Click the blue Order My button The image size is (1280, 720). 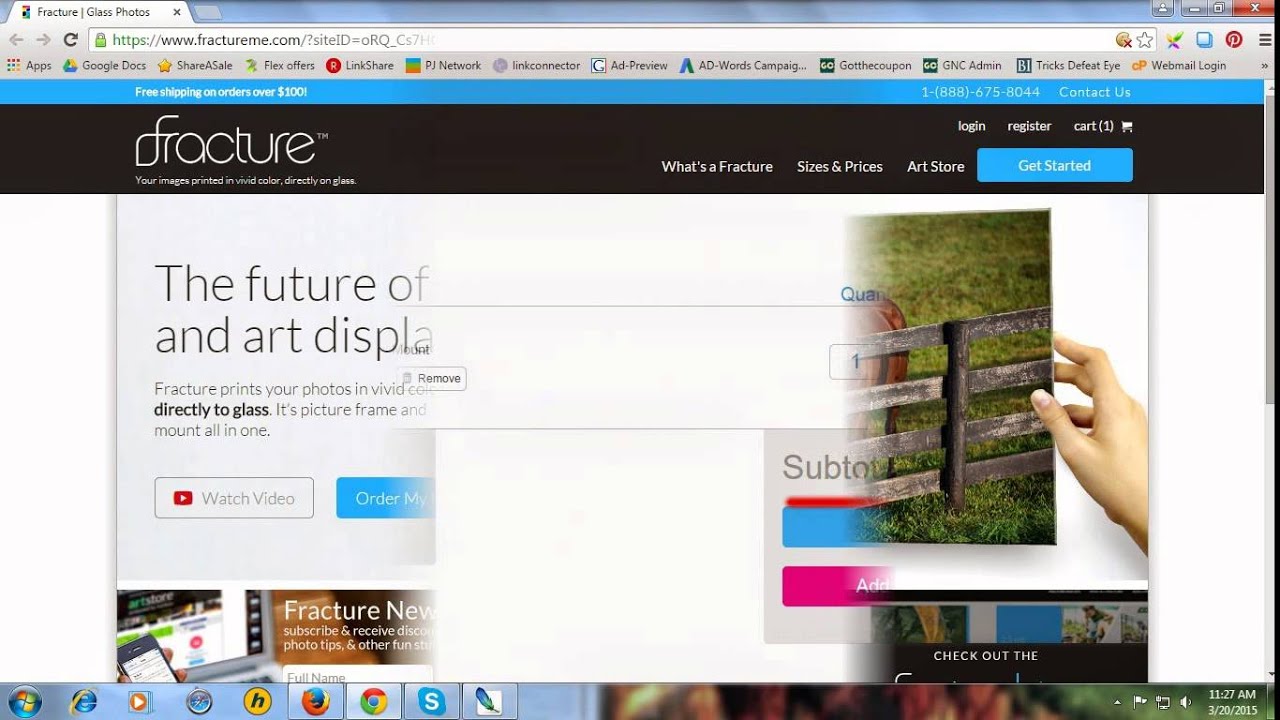coord(386,498)
